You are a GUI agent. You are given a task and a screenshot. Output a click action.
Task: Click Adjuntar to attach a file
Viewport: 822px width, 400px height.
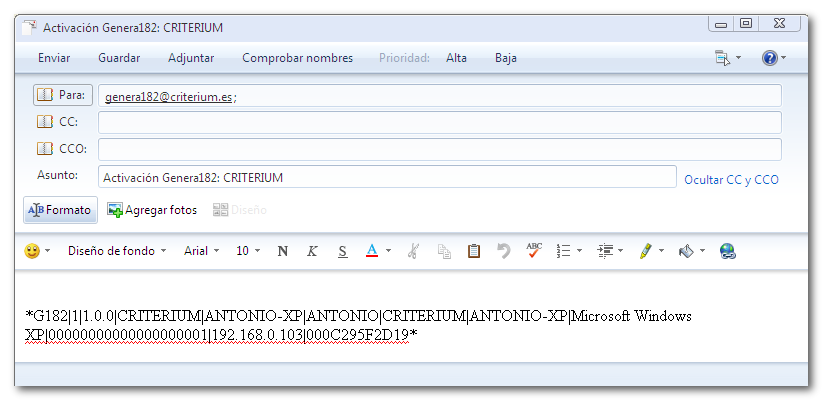pyautogui.click(x=191, y=58)
